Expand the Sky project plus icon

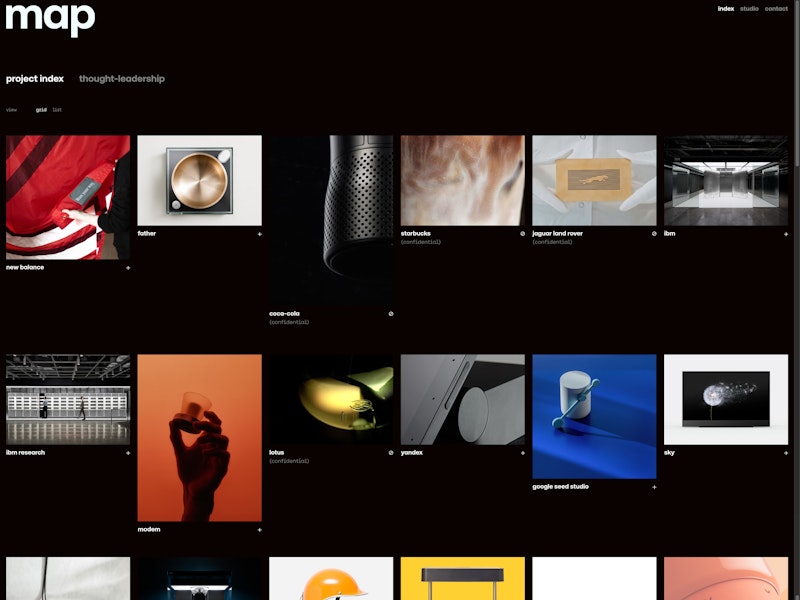786,453
